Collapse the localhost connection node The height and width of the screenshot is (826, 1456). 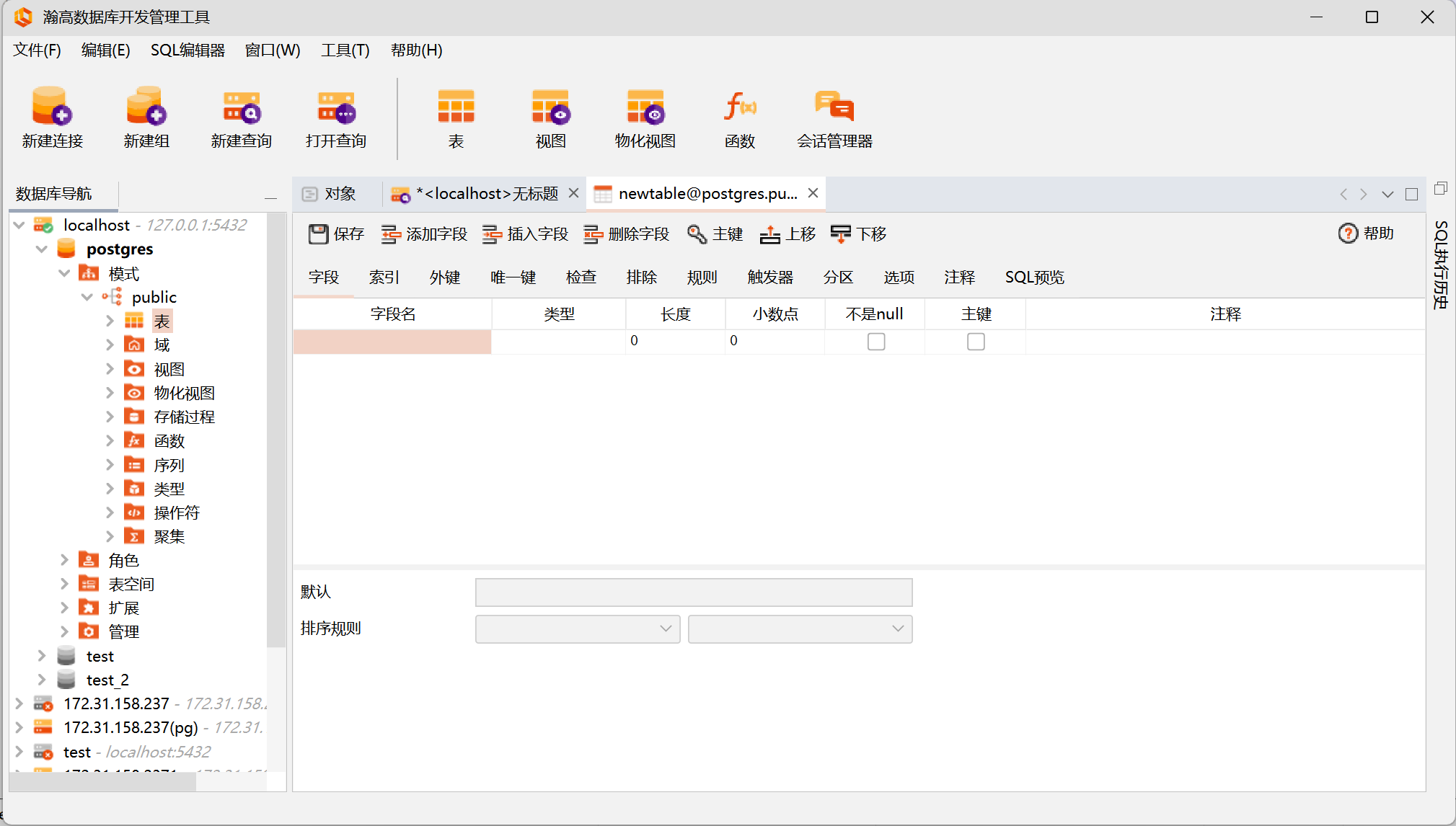(x=19, y=225)
